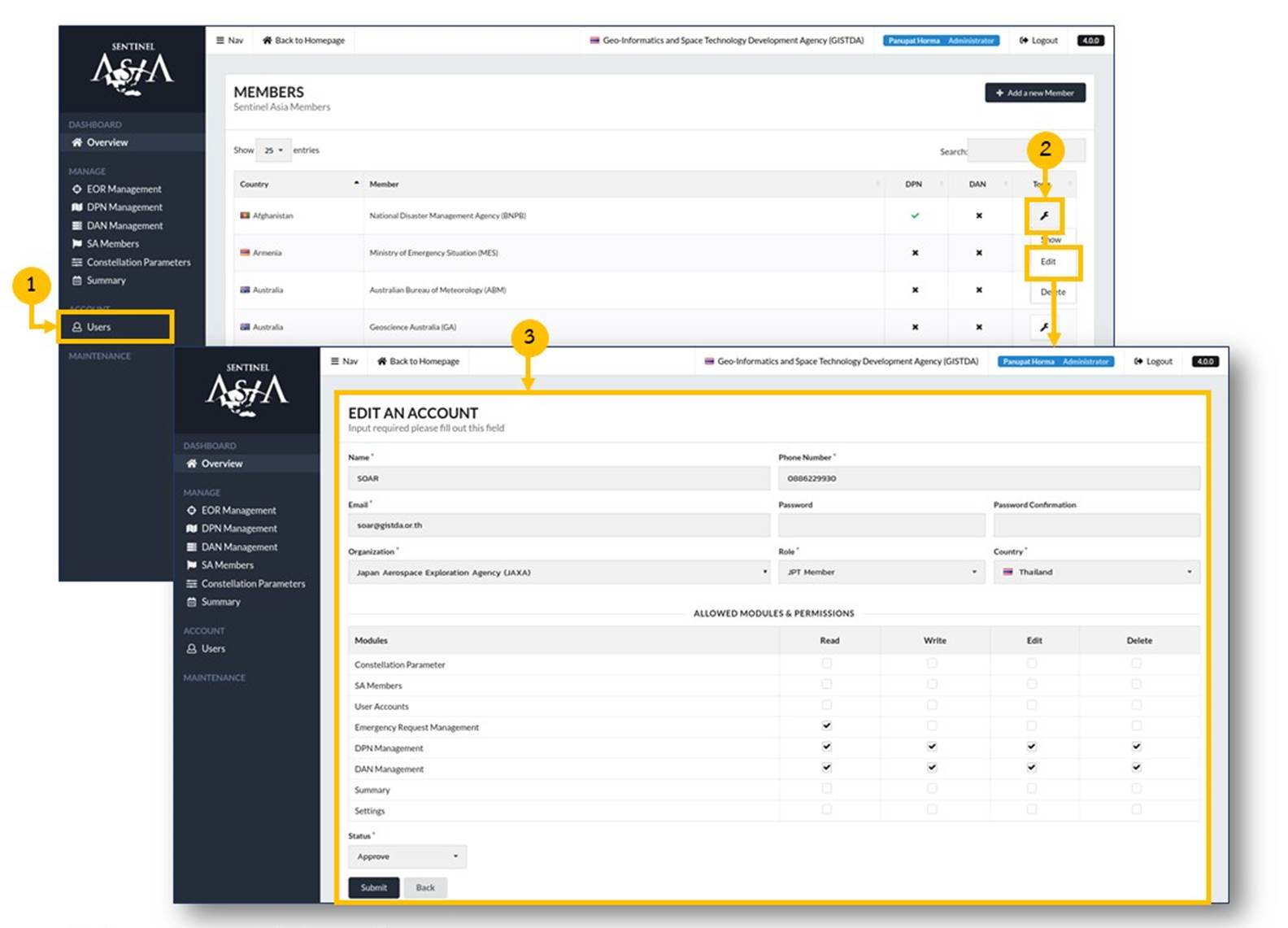This screenshot has width=1288, height=928.
Task: Select Edit from the tools context menu
Action: point(1048,262)
